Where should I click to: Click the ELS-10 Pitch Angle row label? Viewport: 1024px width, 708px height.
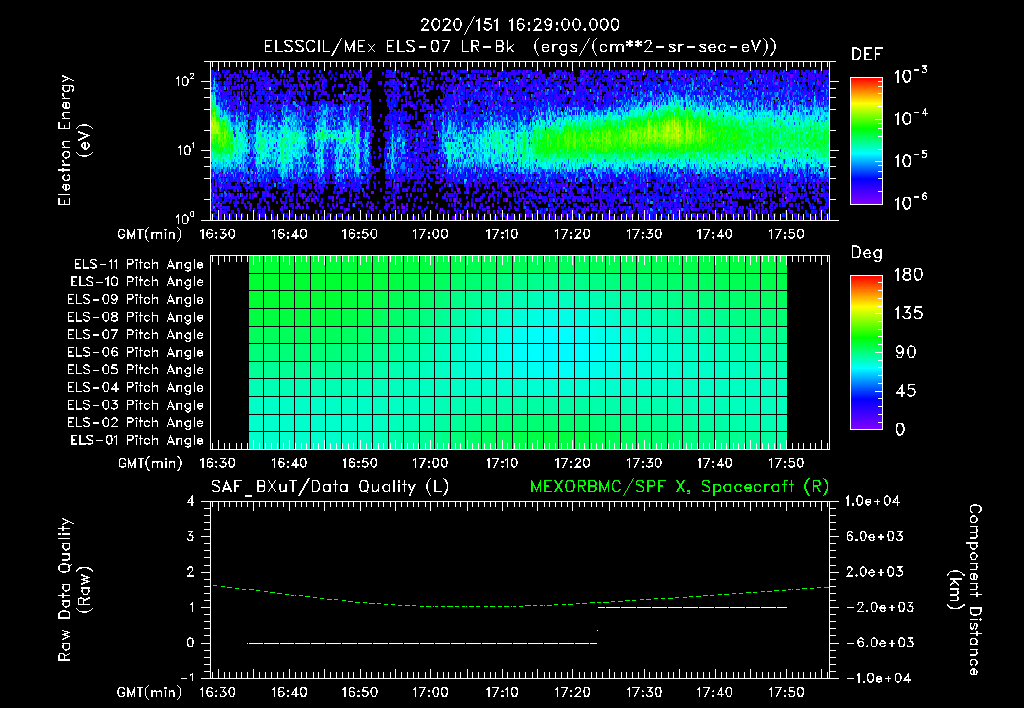137,282
